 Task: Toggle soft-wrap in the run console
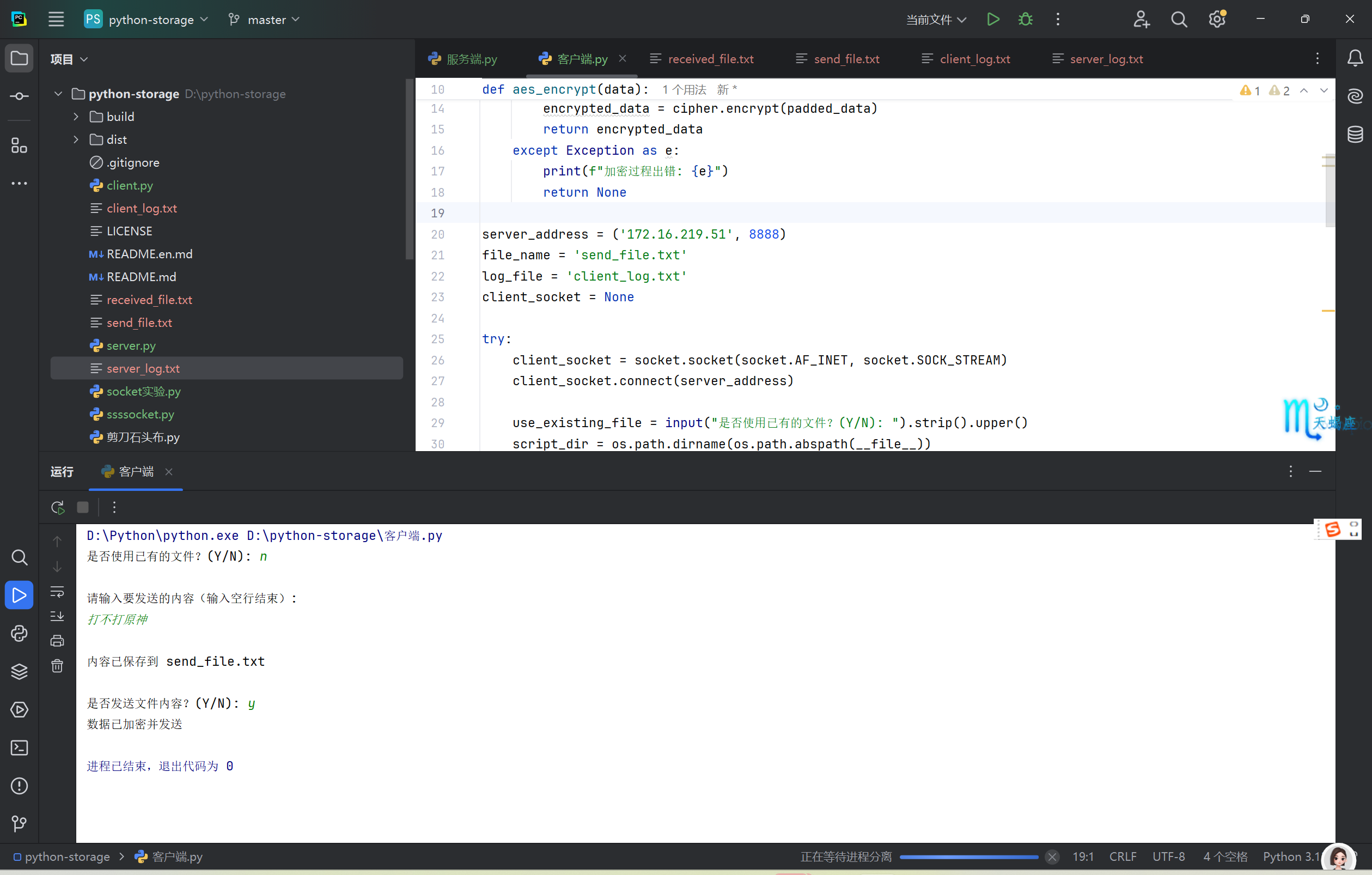pyautogui.click(x=57, y=592)
